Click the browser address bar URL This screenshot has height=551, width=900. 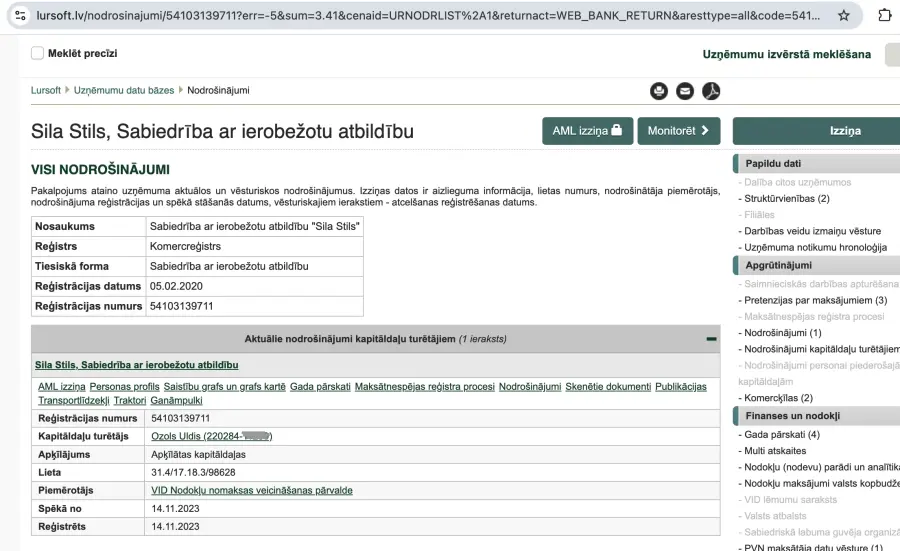tap(428, 15)
